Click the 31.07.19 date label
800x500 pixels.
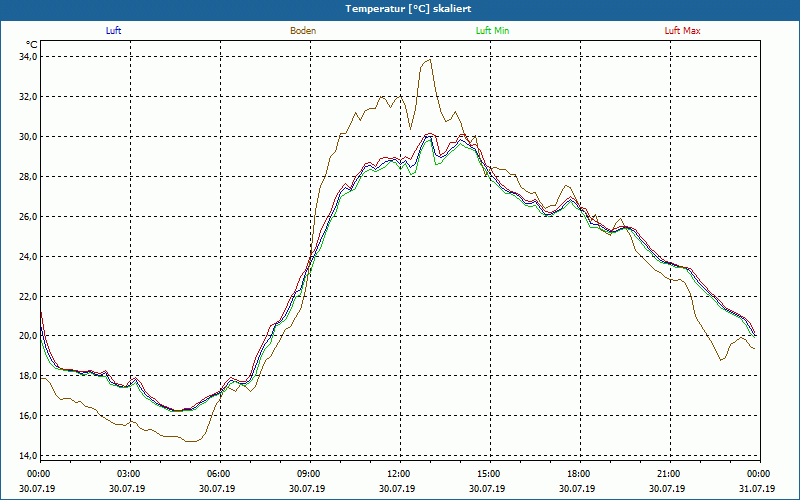click(x=757, y=488)
